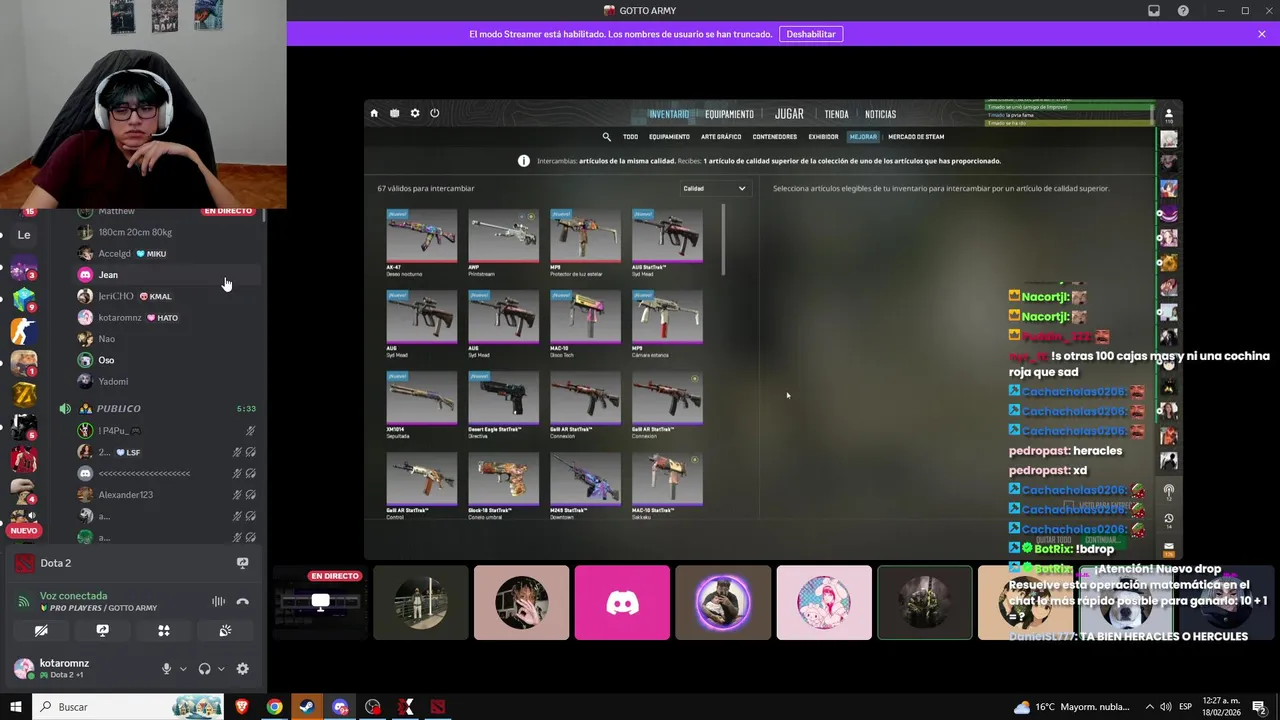Mute microphone next to kotaromnz

[x=167, y=669]
